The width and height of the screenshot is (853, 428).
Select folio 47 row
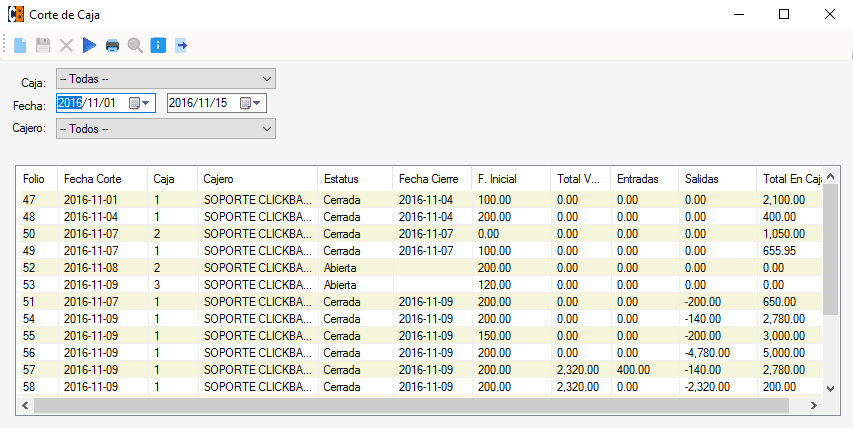[421, 200]
